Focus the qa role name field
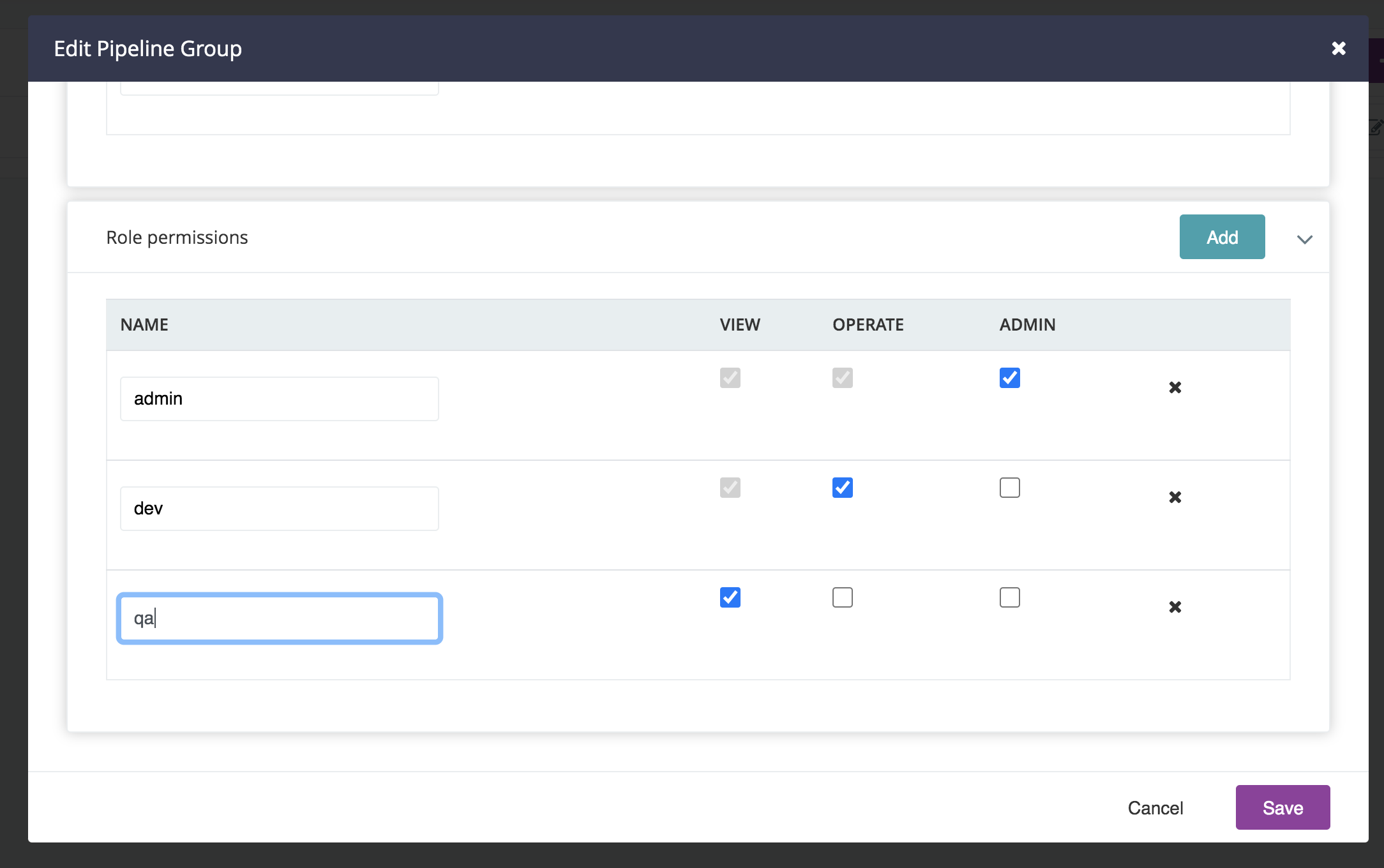Screen dimensions: 1384x868 click(280, 618)
